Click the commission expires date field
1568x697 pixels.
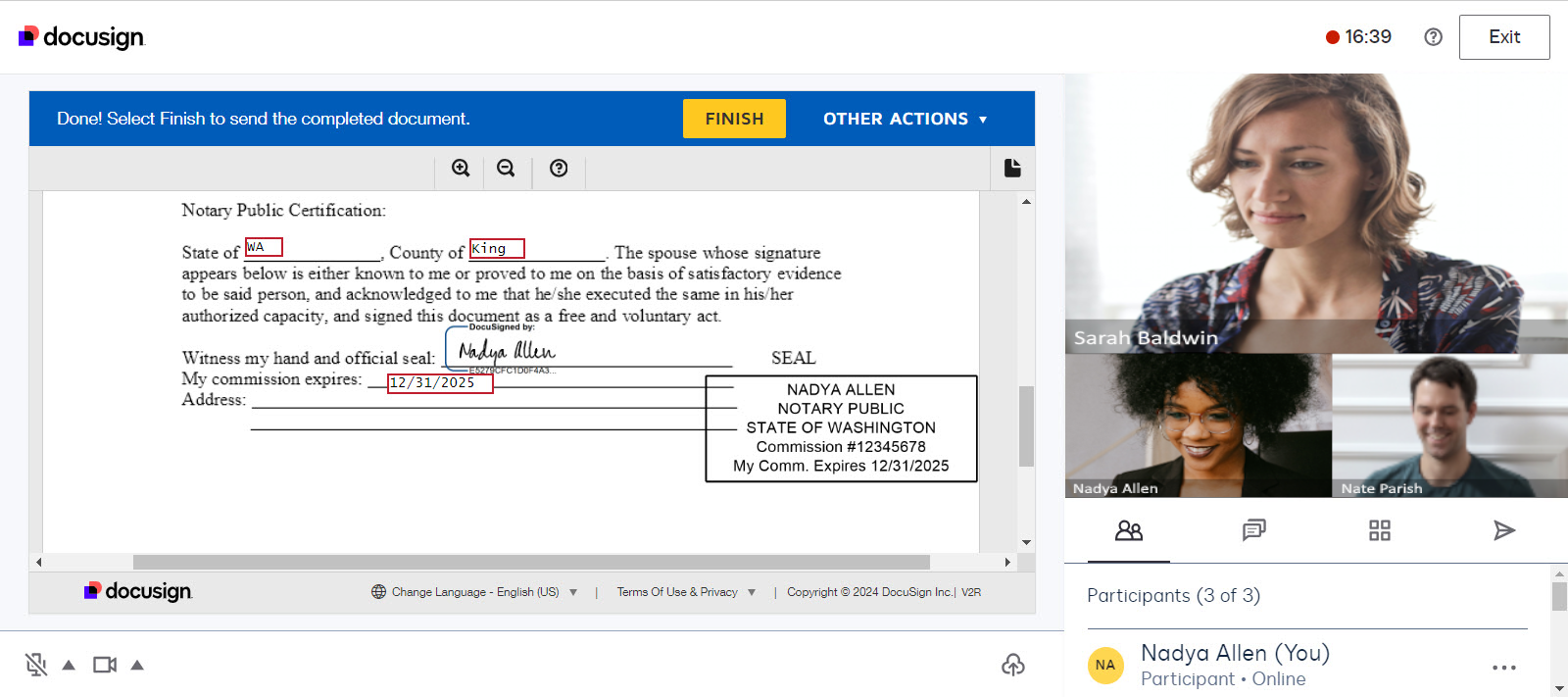[440, 383]
